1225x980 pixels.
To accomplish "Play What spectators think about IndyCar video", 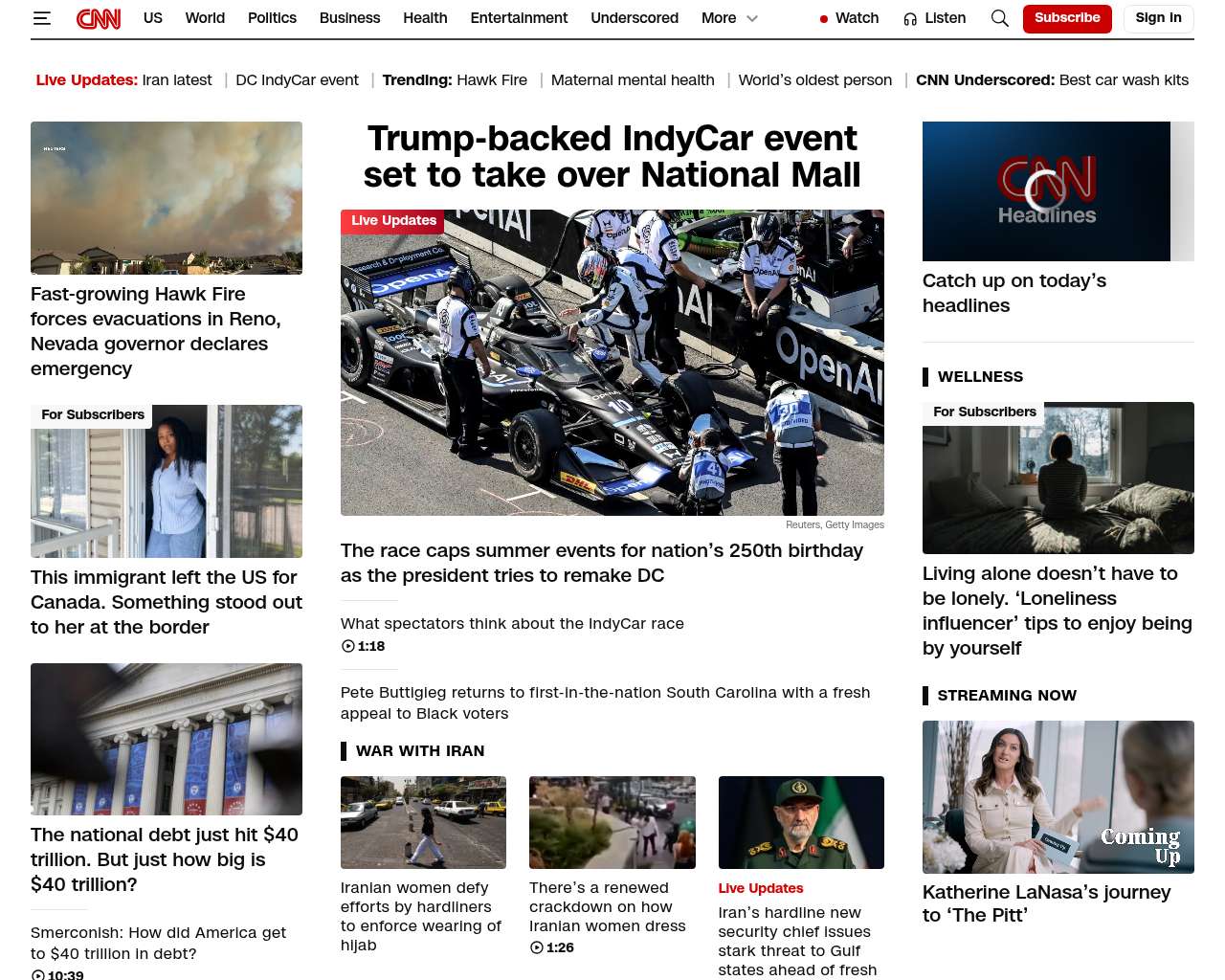I will 512,623.
